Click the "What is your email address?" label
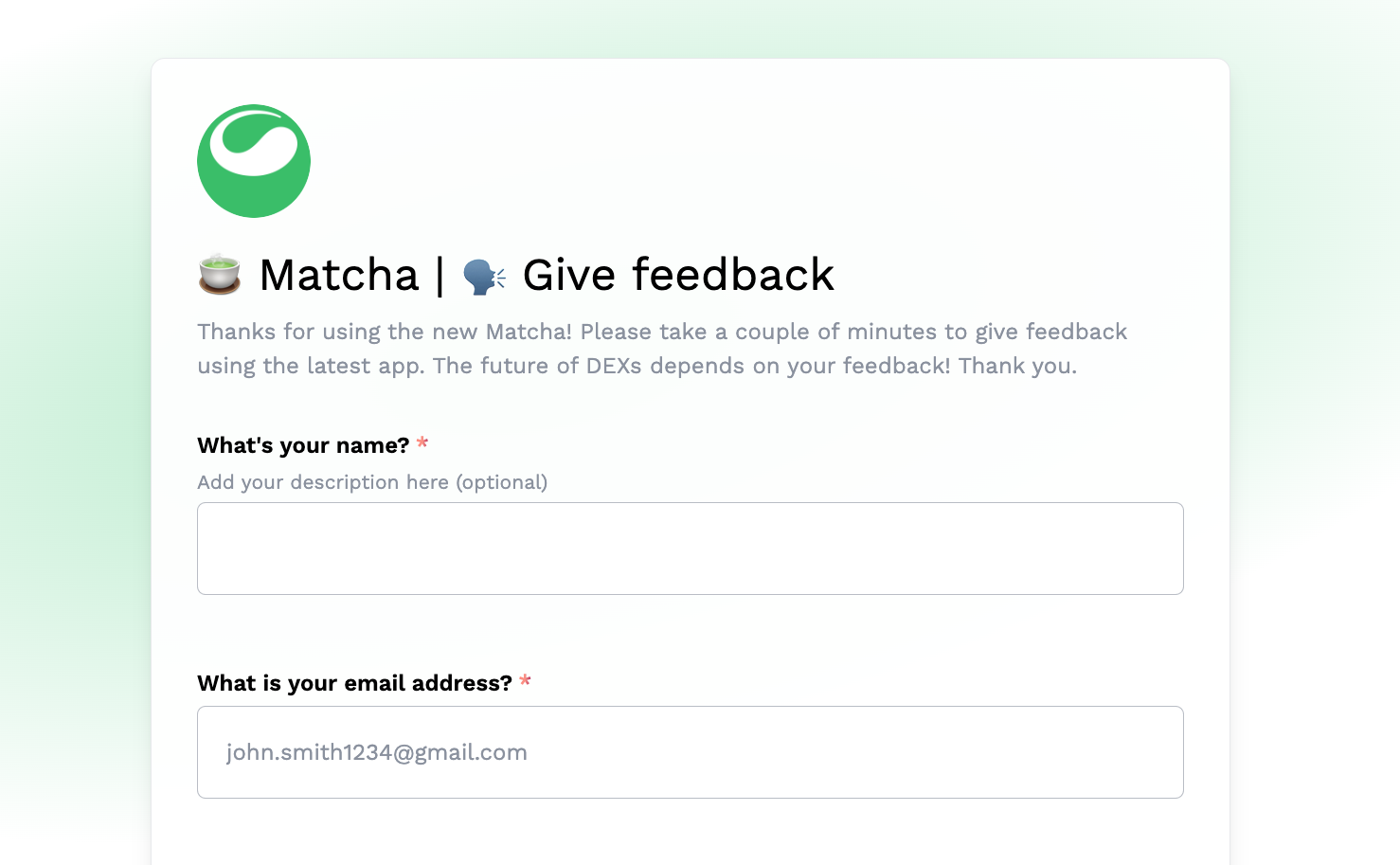1400x865 pixels. point(354,683)
